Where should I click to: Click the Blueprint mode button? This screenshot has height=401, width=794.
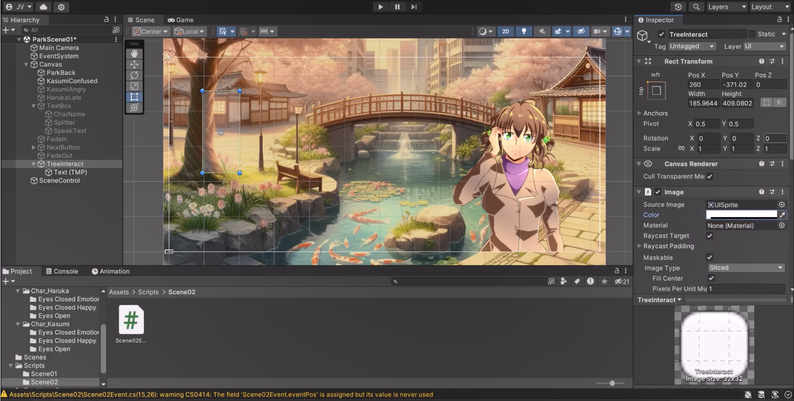[x=766, y=103]
